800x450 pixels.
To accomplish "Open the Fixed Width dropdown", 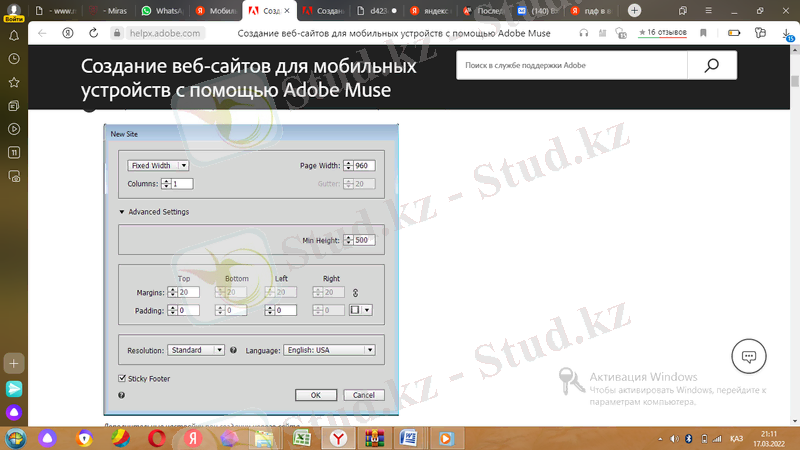I will [159, 165].
